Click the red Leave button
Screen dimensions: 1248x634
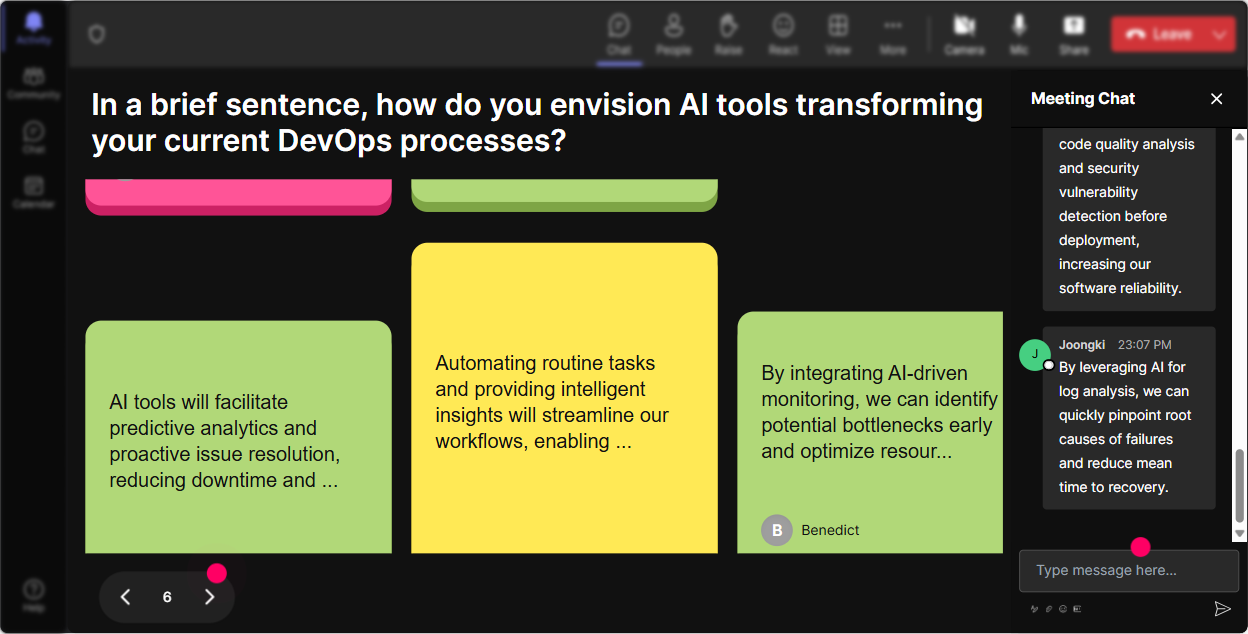click(1158, 34)
